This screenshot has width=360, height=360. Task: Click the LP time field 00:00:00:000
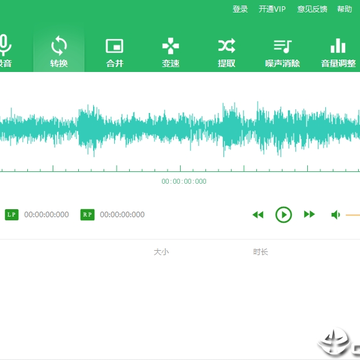point(47,215)
